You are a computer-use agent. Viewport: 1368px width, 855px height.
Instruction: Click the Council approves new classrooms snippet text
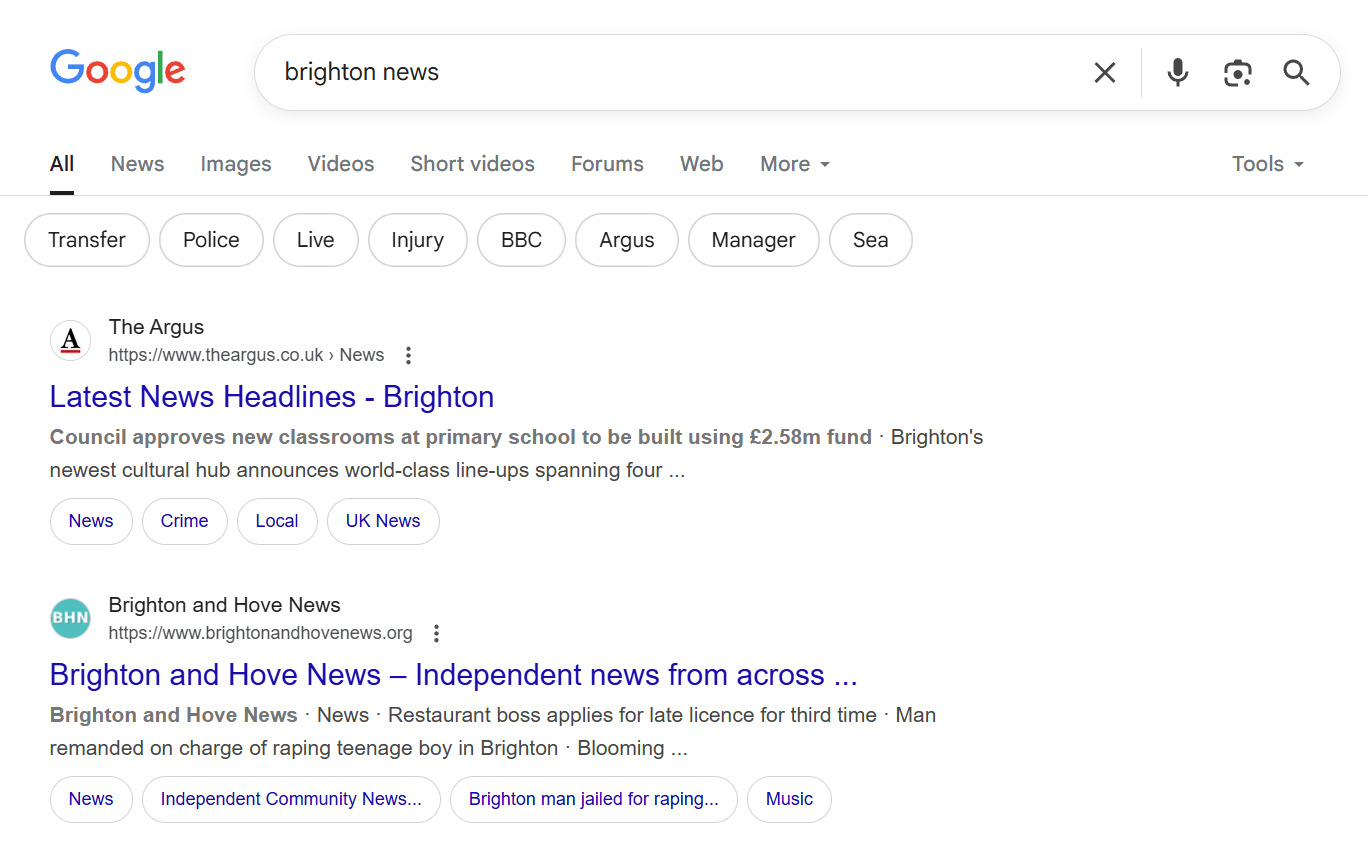pyautogui.click(x=461, y=437)
